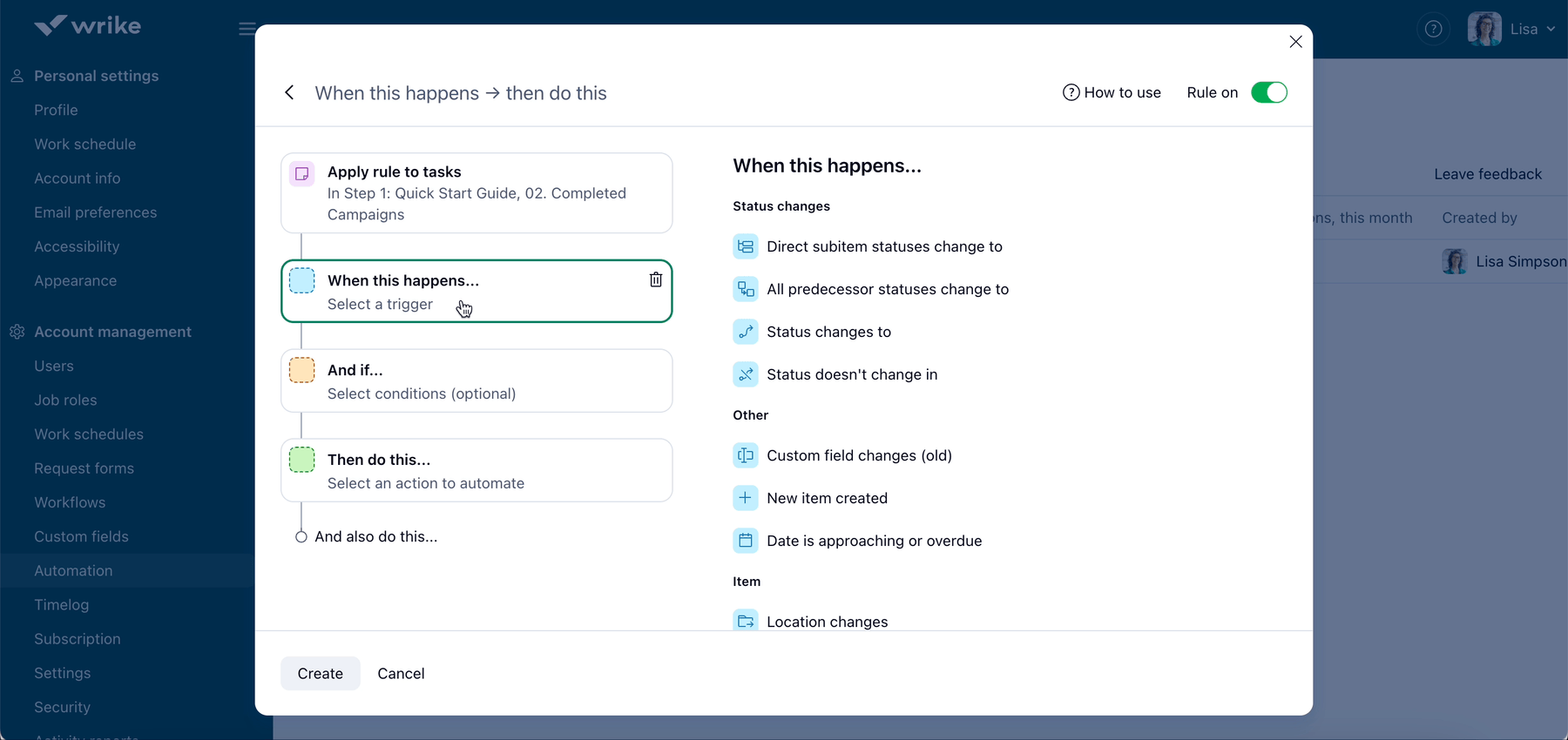
Task: Click the trash icon on trigger card
Action: pos(656,279)
